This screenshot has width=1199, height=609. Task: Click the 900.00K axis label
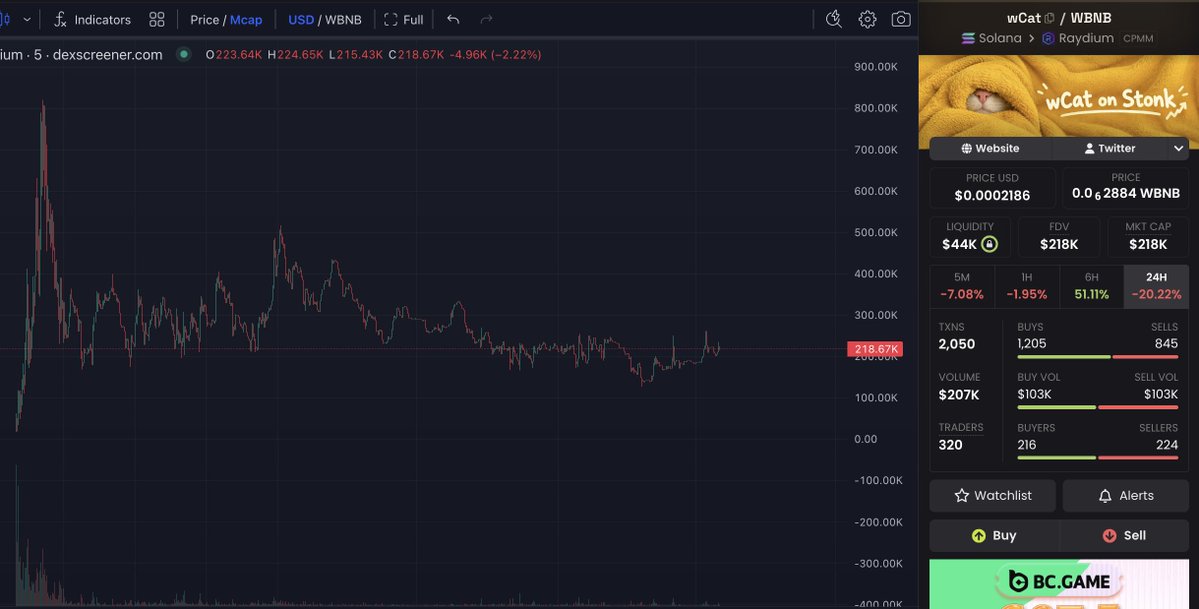[876, 67]
